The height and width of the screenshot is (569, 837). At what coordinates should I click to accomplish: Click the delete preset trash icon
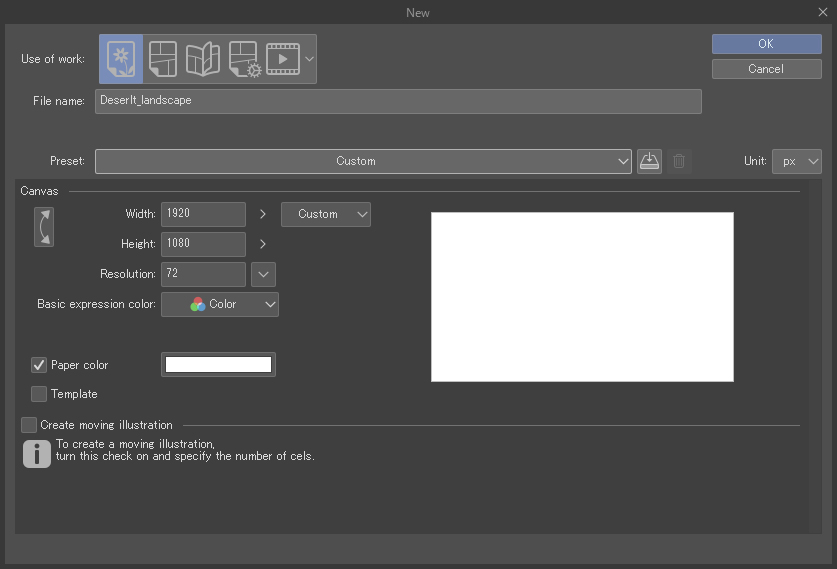[679, 161]
